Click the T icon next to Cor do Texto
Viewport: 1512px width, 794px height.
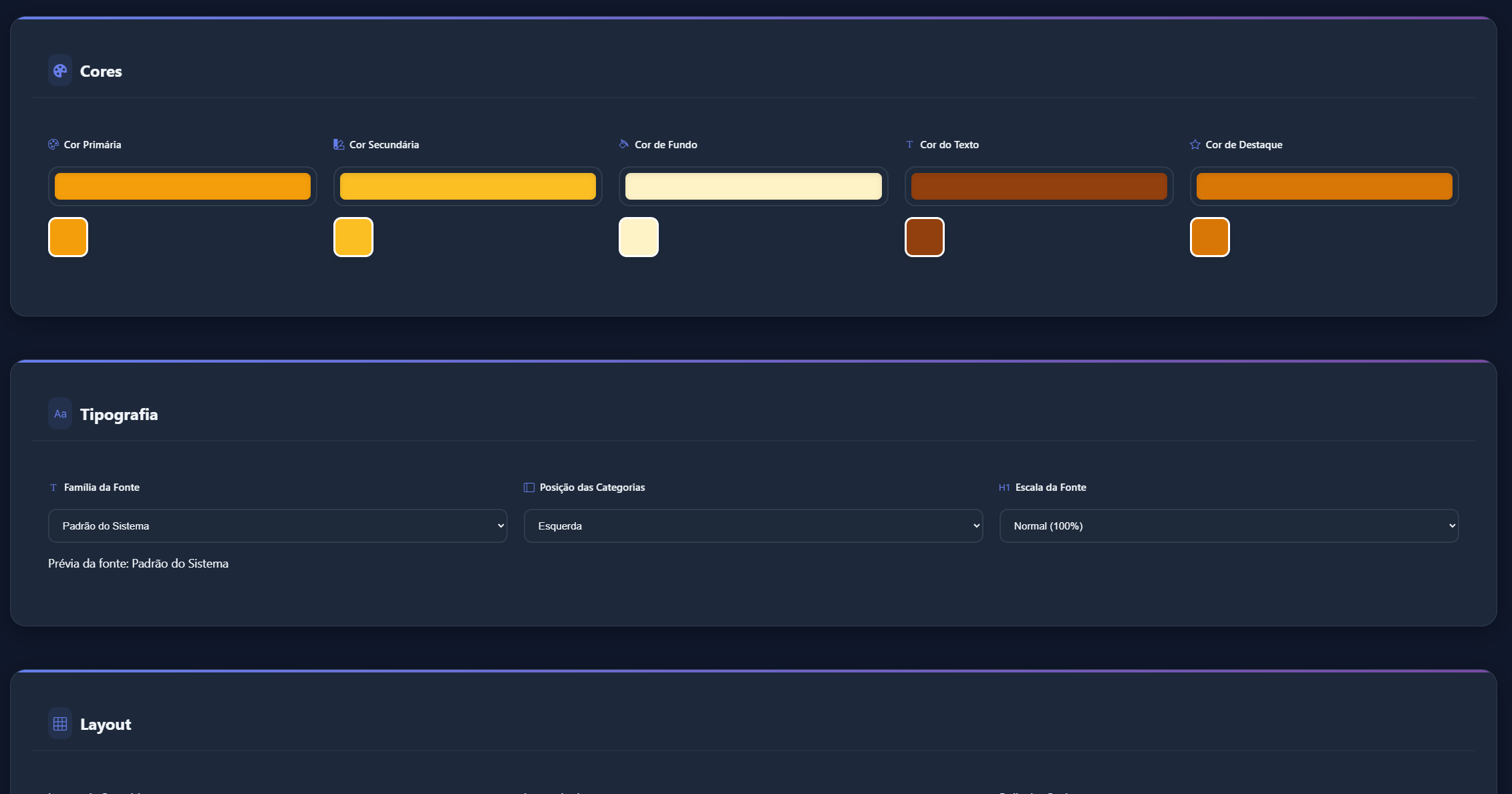point(909,144)
